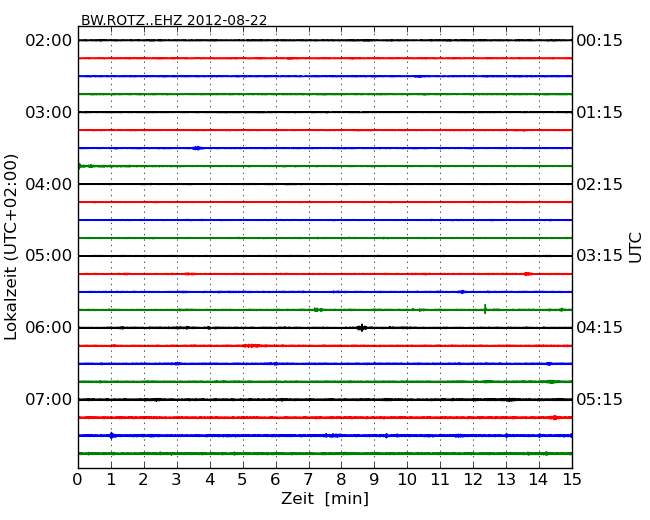650x520 pixels.
Task: Click the x-axis tick label 3
Action: coord(177,480)
